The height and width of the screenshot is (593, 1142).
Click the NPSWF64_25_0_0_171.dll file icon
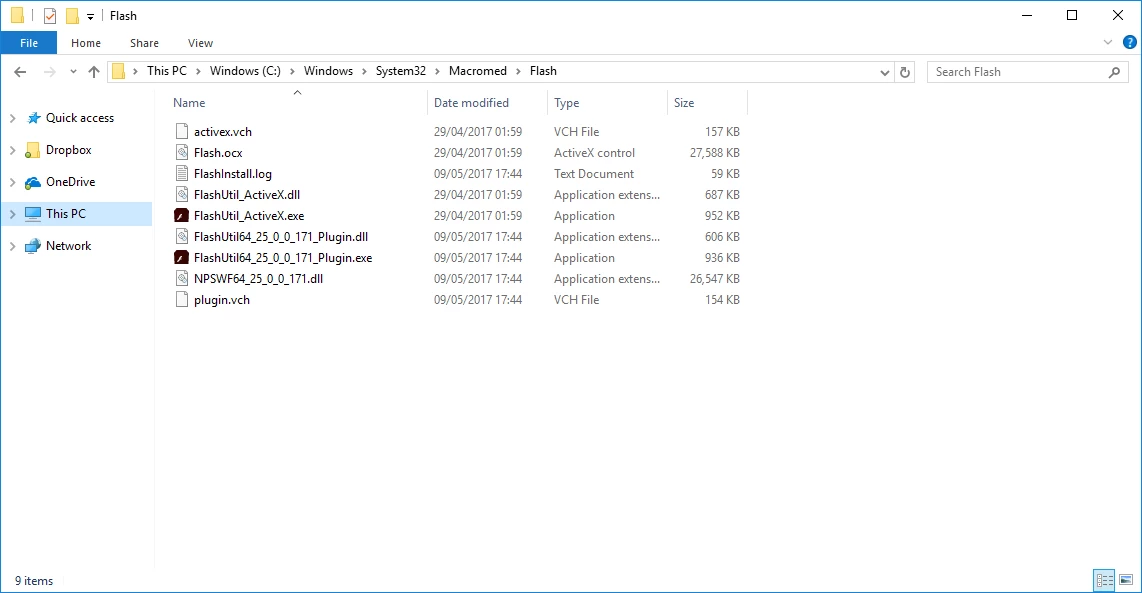click(x=181, y=278)
